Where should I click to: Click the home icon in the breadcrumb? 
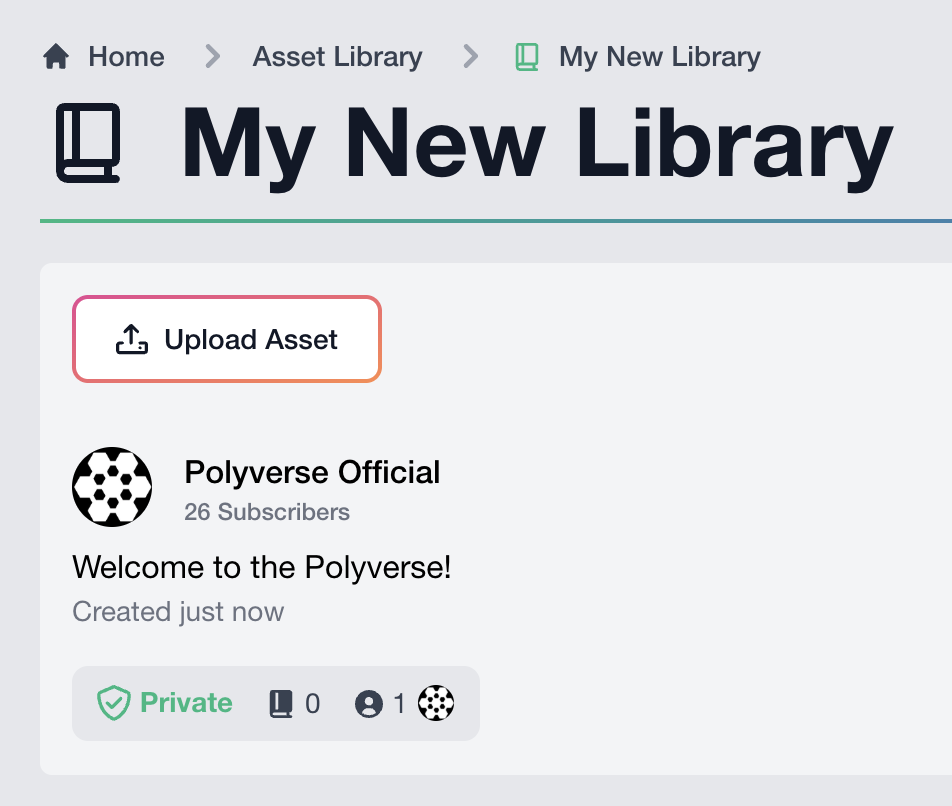(x=55, y=56)
